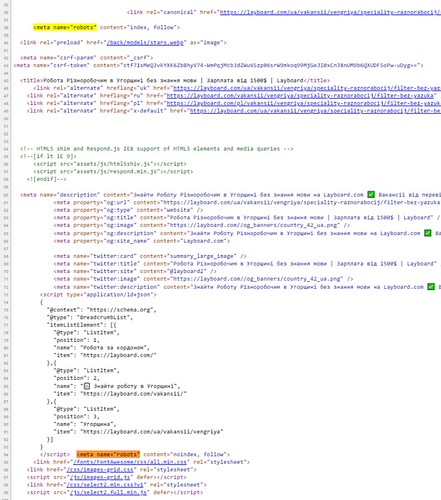This screenshot has height=500, width=441.
Task: Click the csrf-param meta tag line
Action: click(87, 58)
